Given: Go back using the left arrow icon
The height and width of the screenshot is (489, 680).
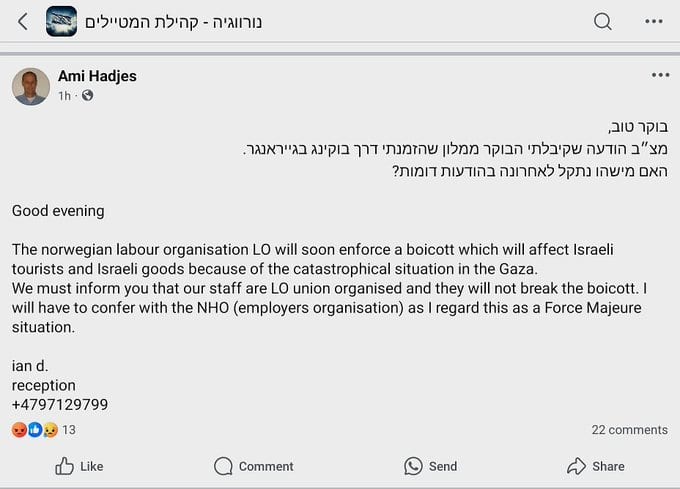Looking at the screenshot, I should coord(23,21).
